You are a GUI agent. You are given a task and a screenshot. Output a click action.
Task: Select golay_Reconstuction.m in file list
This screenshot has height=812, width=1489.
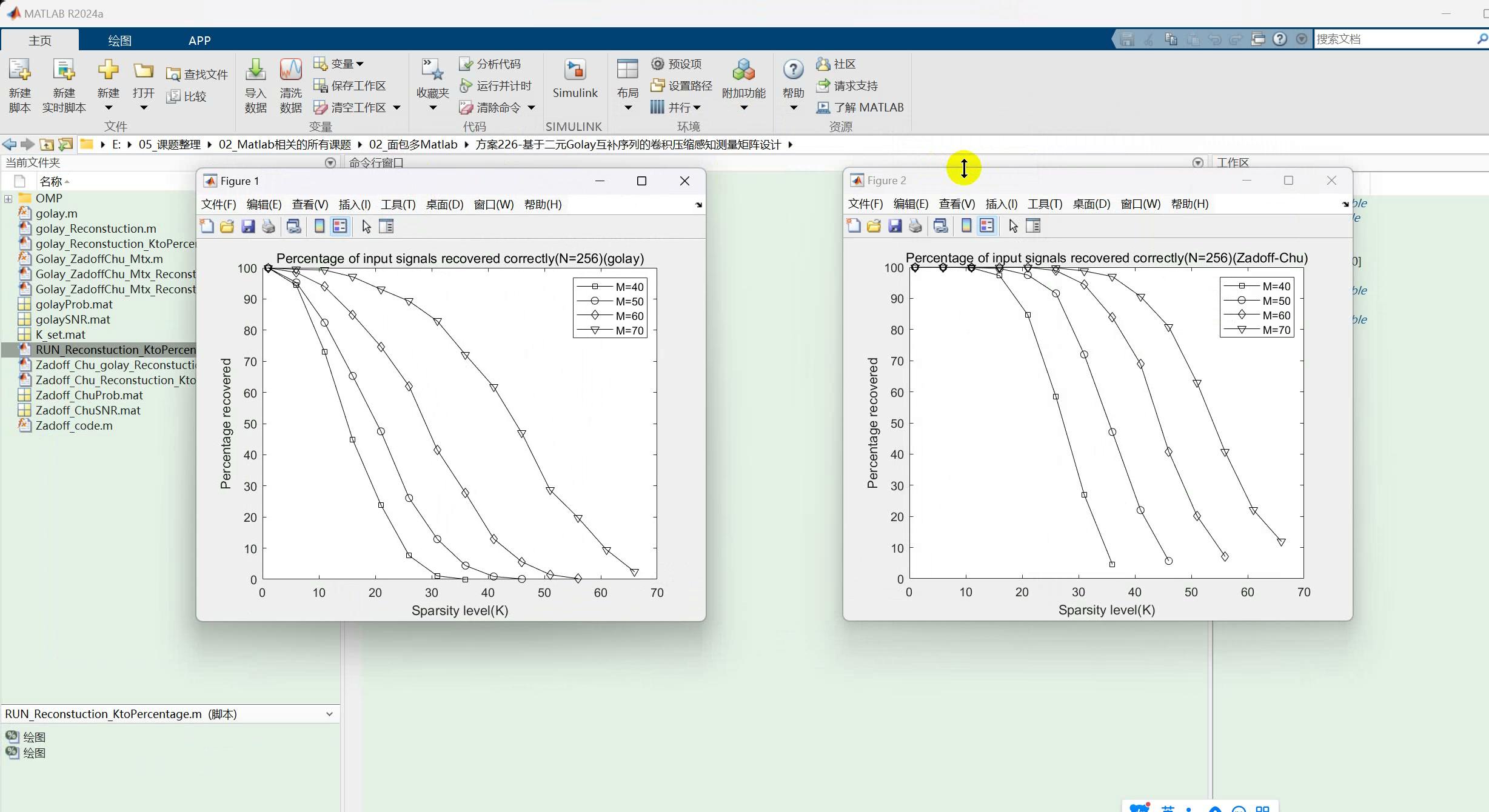(x=96, y=228)
